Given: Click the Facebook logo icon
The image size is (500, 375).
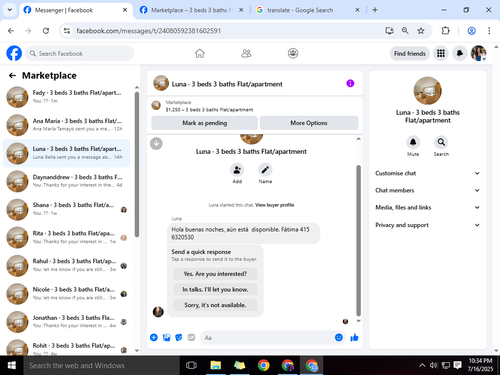Looking at the screenshot, I should tap(14, 53).
